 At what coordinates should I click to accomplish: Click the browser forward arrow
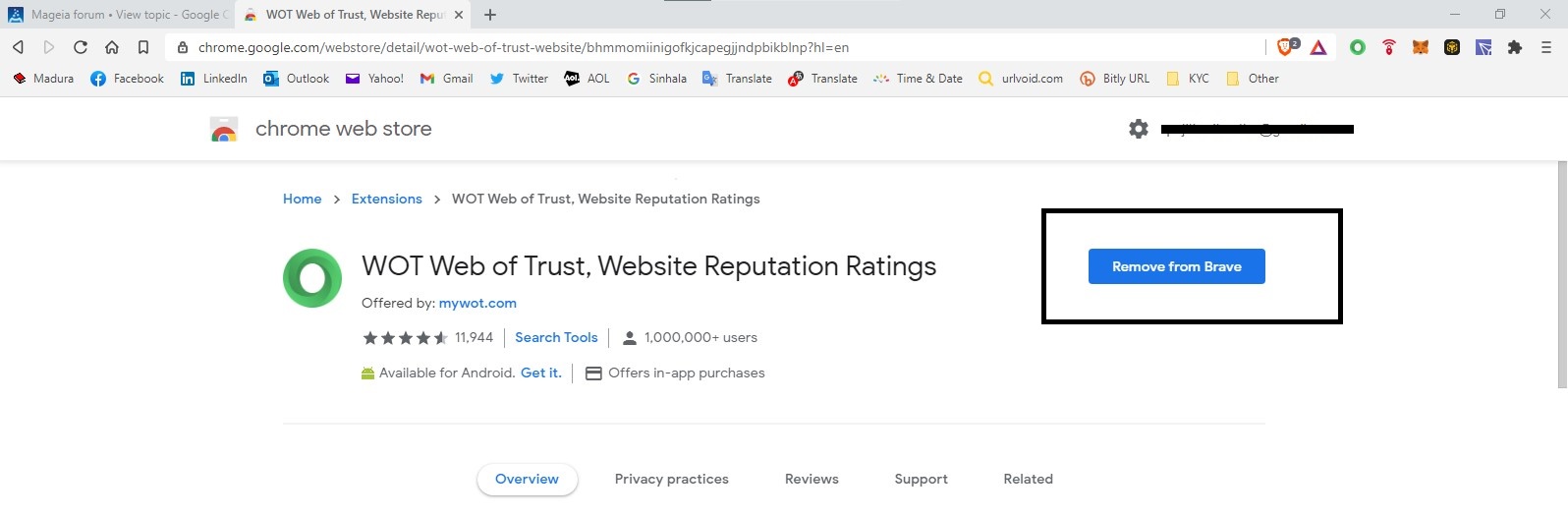point(49,47)
